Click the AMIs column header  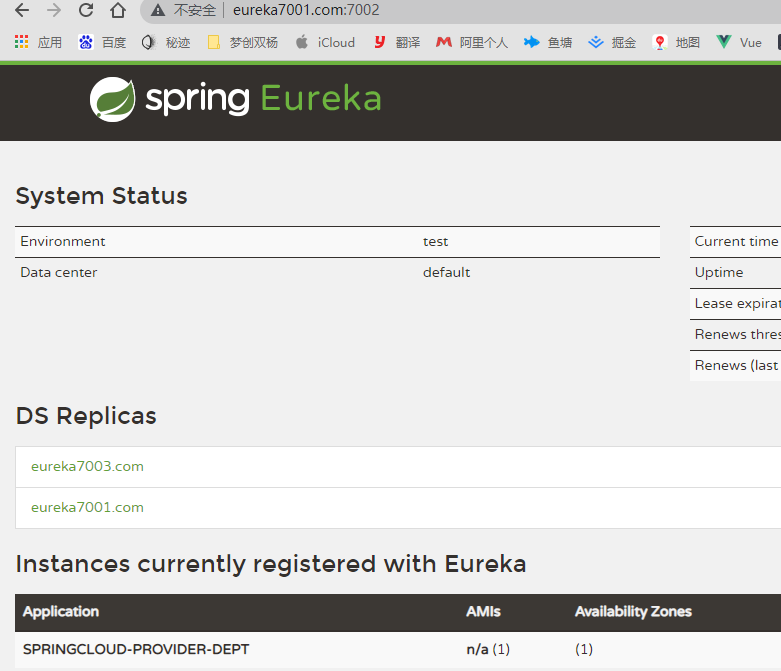pyautogui.click(x=483, y=612)
